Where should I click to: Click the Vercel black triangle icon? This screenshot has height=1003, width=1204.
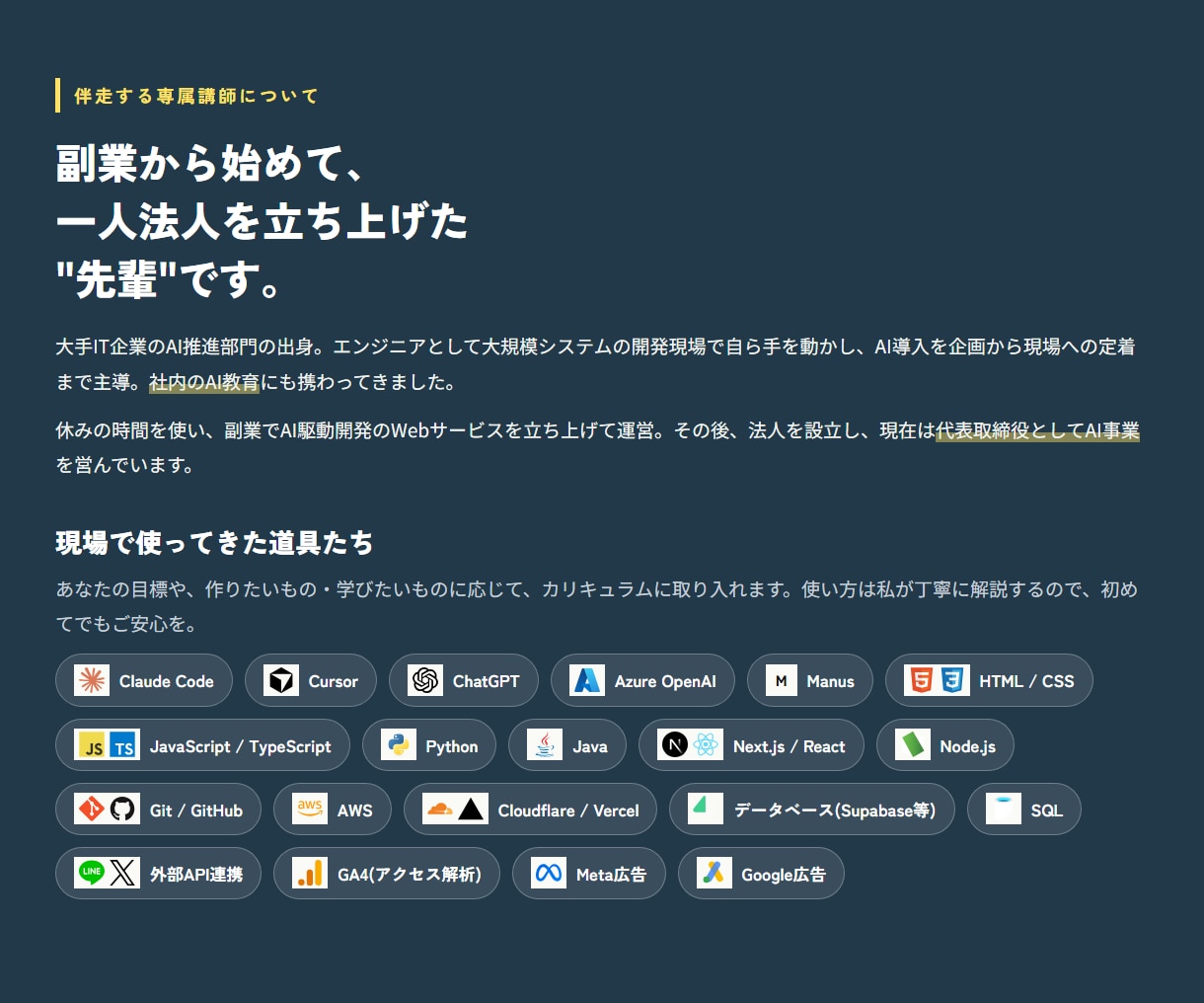(472, 810)
